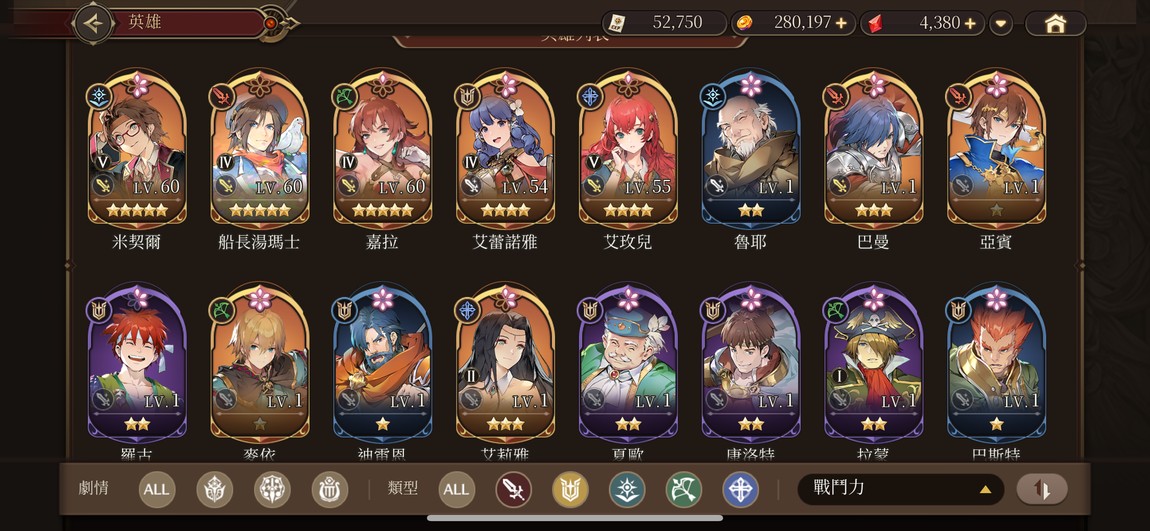Screen dimensions: 1150x531
Task: Filter heroes by sword attacker type
Action: pos(513,490)
